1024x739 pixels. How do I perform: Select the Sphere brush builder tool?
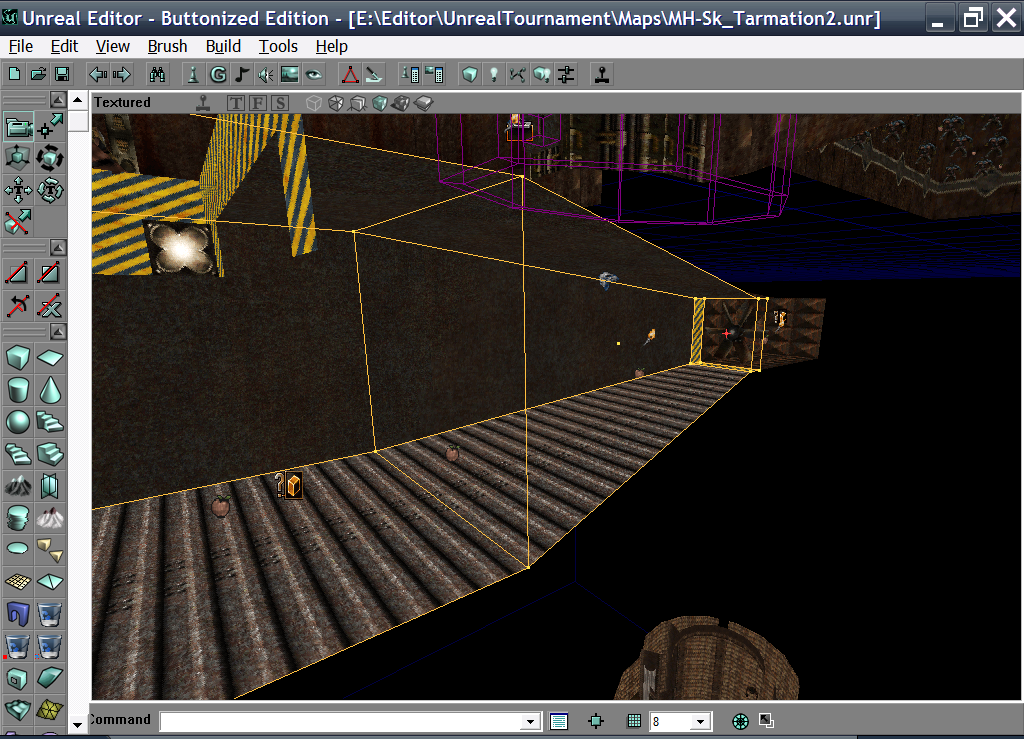[x=16, y=423]
